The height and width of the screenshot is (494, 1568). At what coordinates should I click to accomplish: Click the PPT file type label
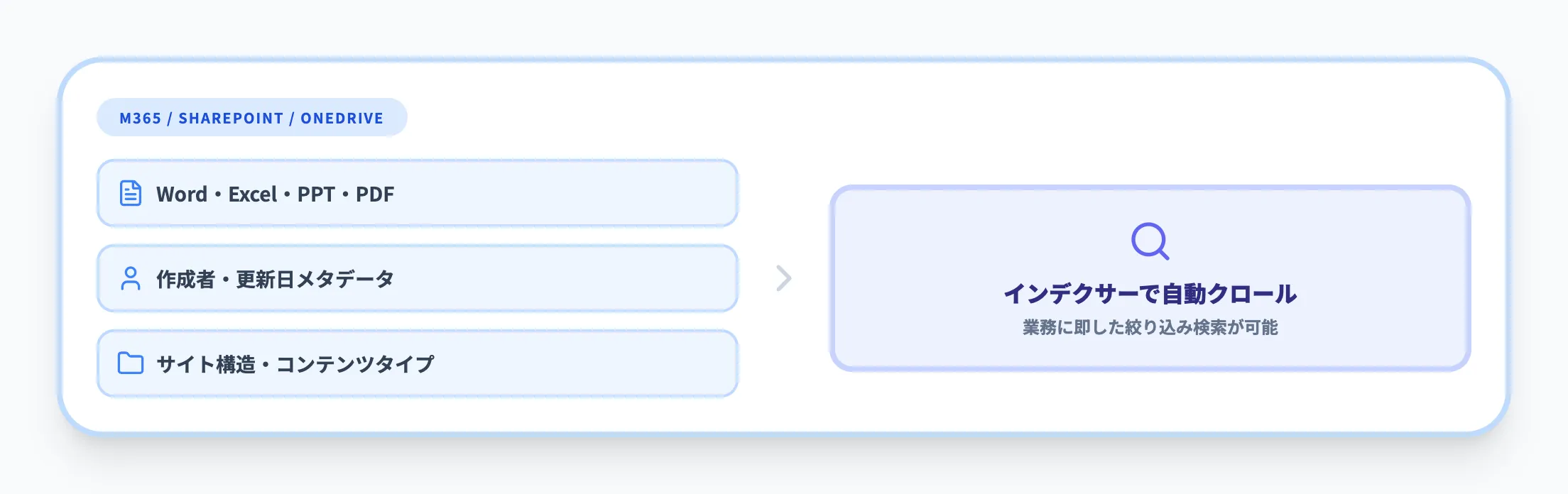(x=316, y=194)
